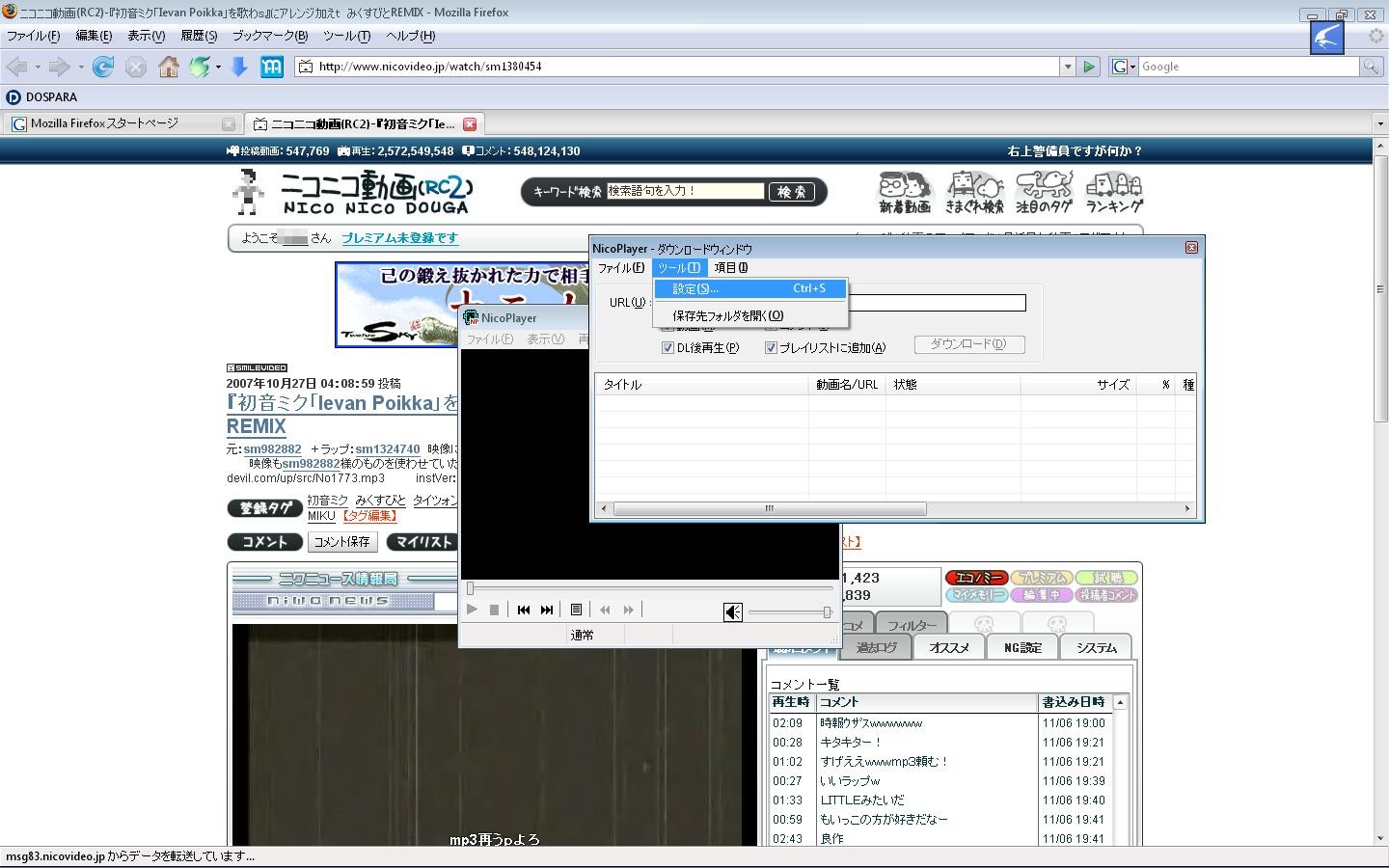Open the Back button history dropdown arrow

(x=38, y=67)
